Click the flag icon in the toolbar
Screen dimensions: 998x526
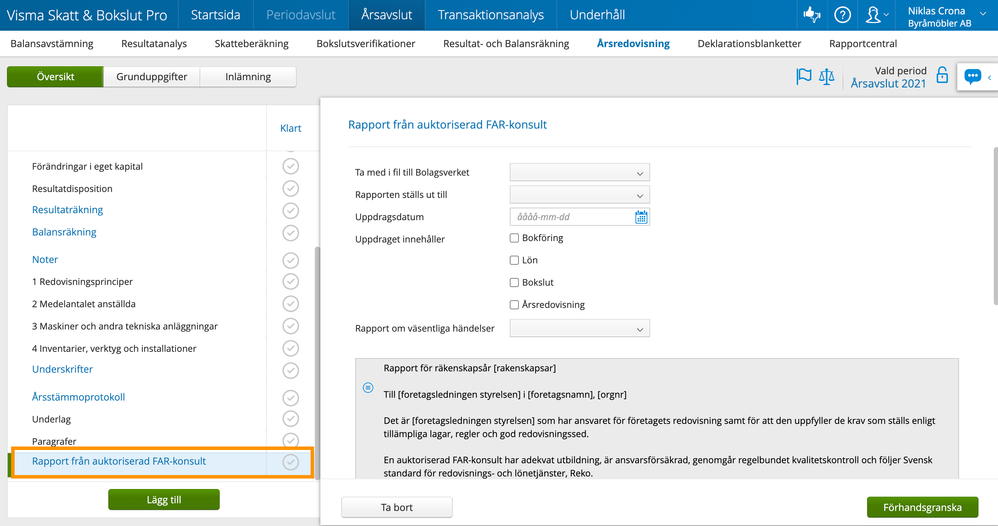tap(803, 77)
